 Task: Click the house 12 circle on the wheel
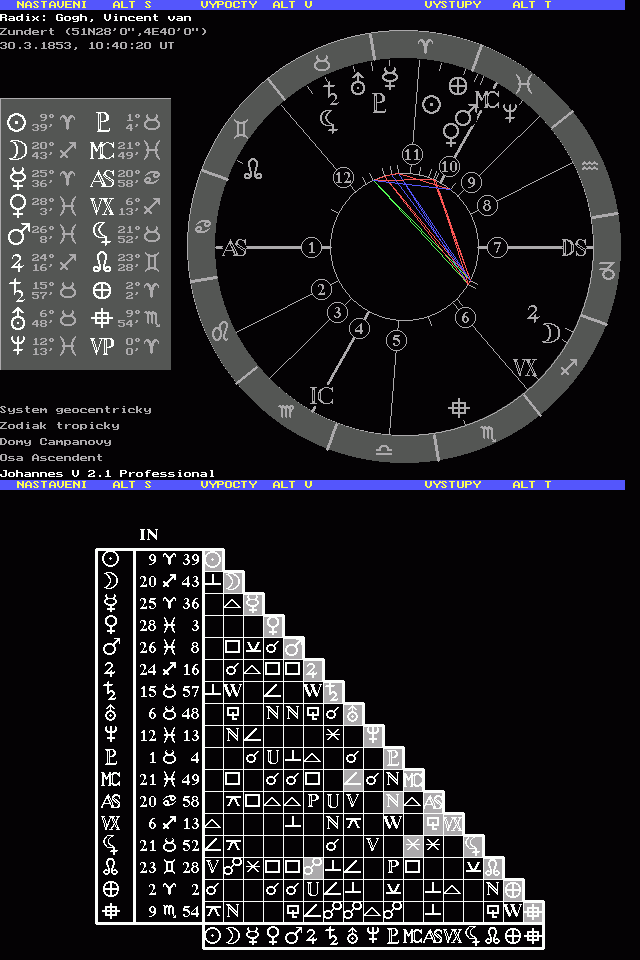[x=344, y=177]
